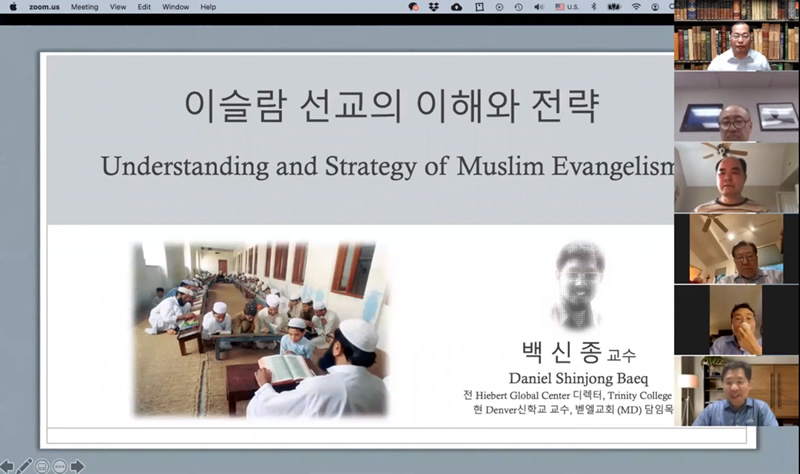Select top participant video with bookshelf background
This screenshot has width=800, height=474.
[736, 36]
